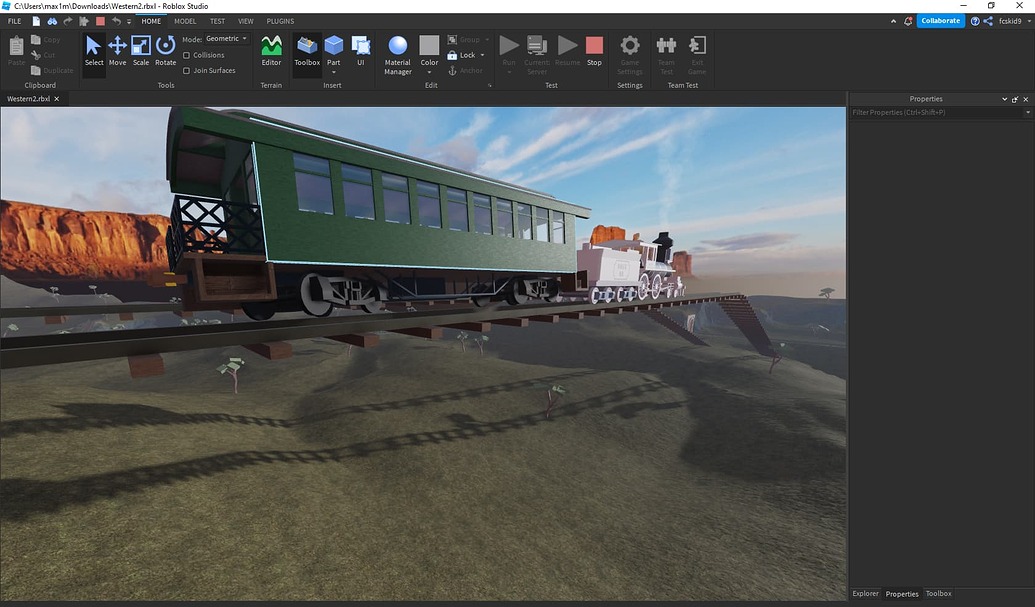Expand the Color dropdown arrow
The height and width of the screenshot is (607, 1035).
click(x=429, y=72)
